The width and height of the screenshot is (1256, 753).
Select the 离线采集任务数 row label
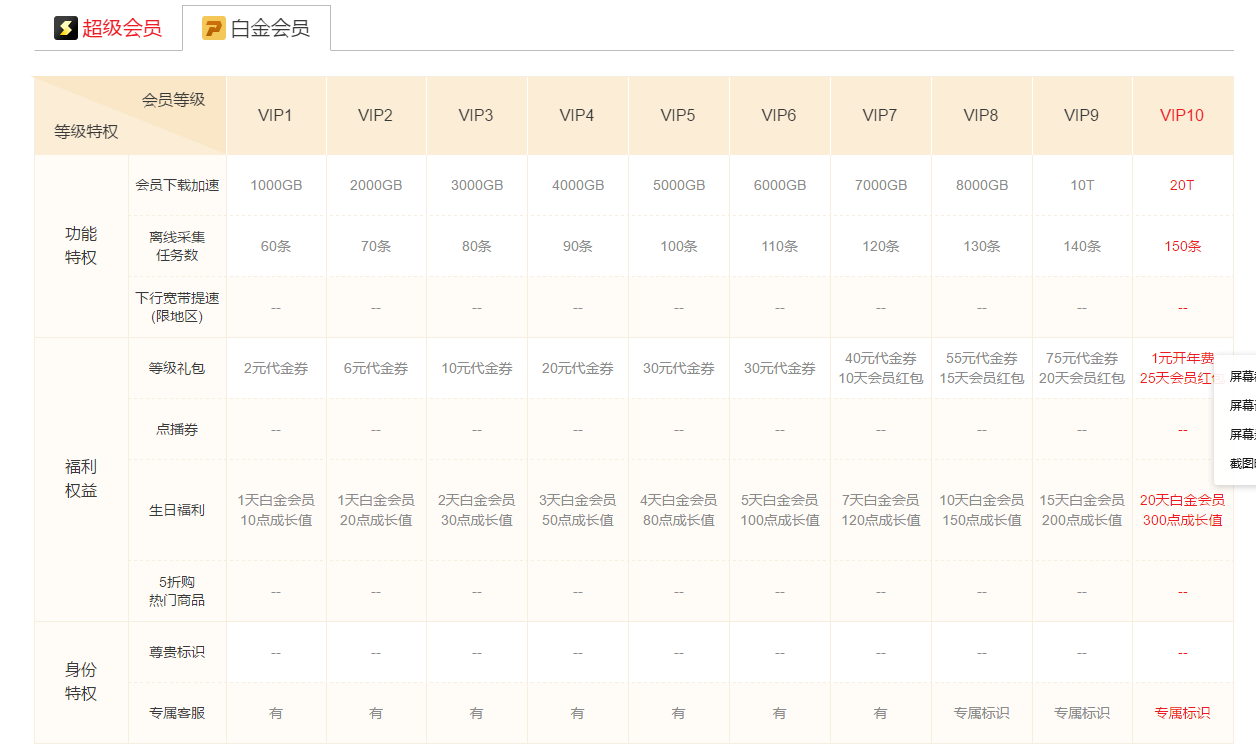coord(177,246)
